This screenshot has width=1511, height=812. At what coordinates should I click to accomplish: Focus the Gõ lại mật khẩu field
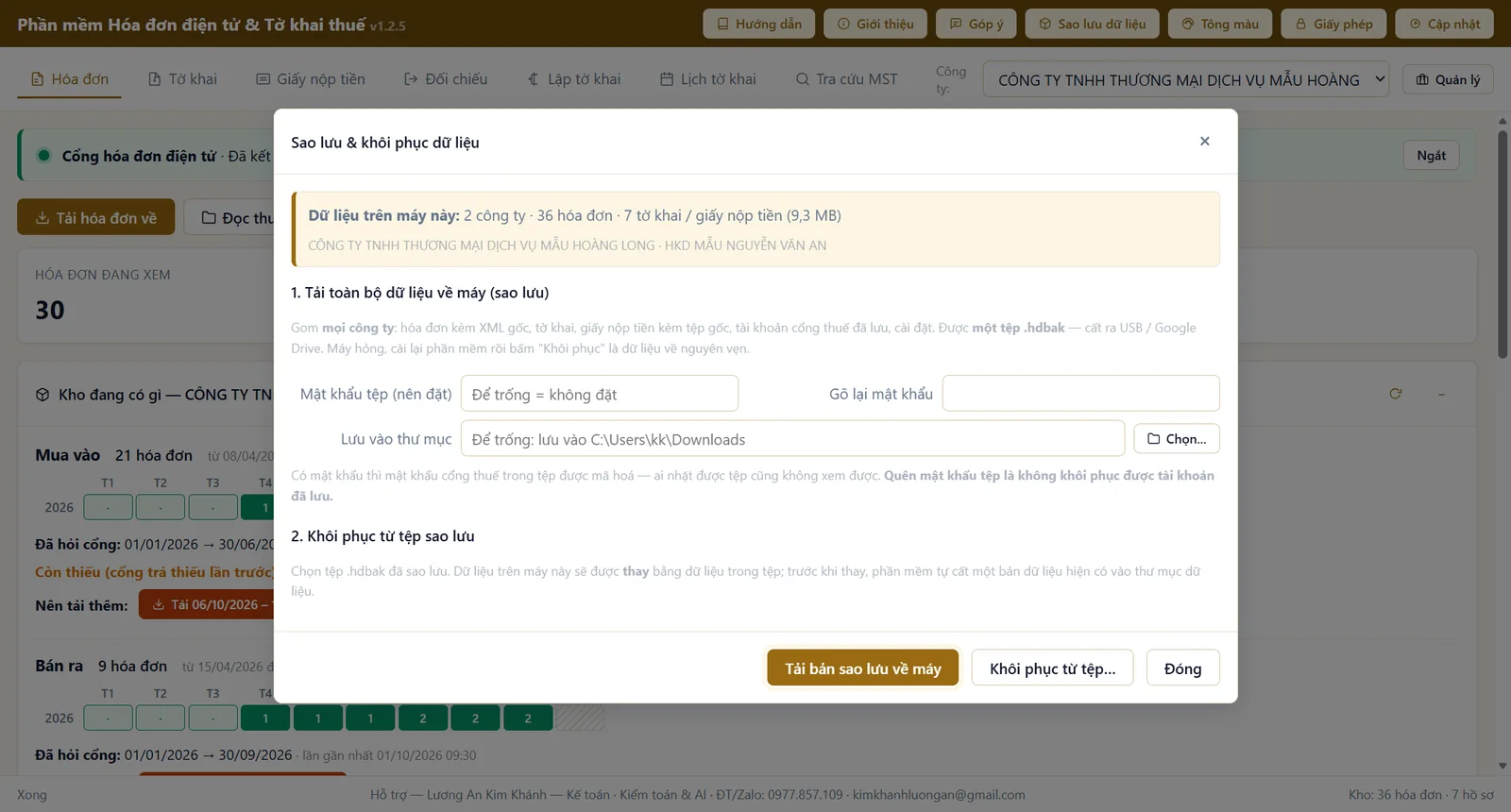pyautogui.click(x=1081, y=394)
